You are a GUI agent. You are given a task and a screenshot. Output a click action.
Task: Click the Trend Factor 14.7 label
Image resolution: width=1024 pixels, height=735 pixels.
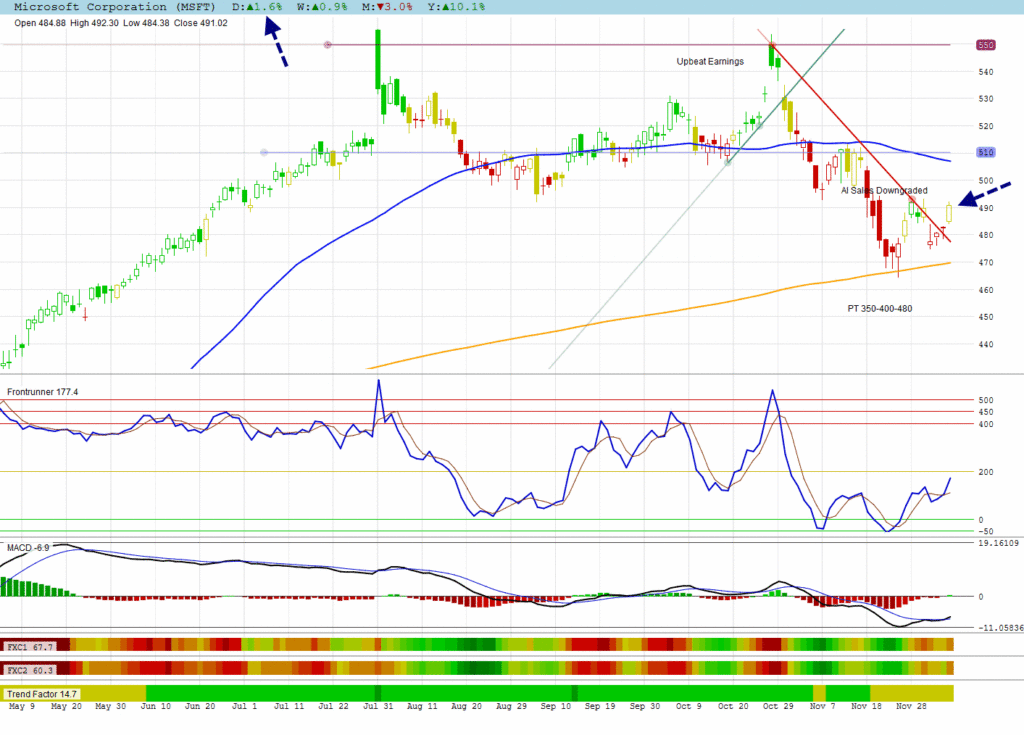point(43,693)
